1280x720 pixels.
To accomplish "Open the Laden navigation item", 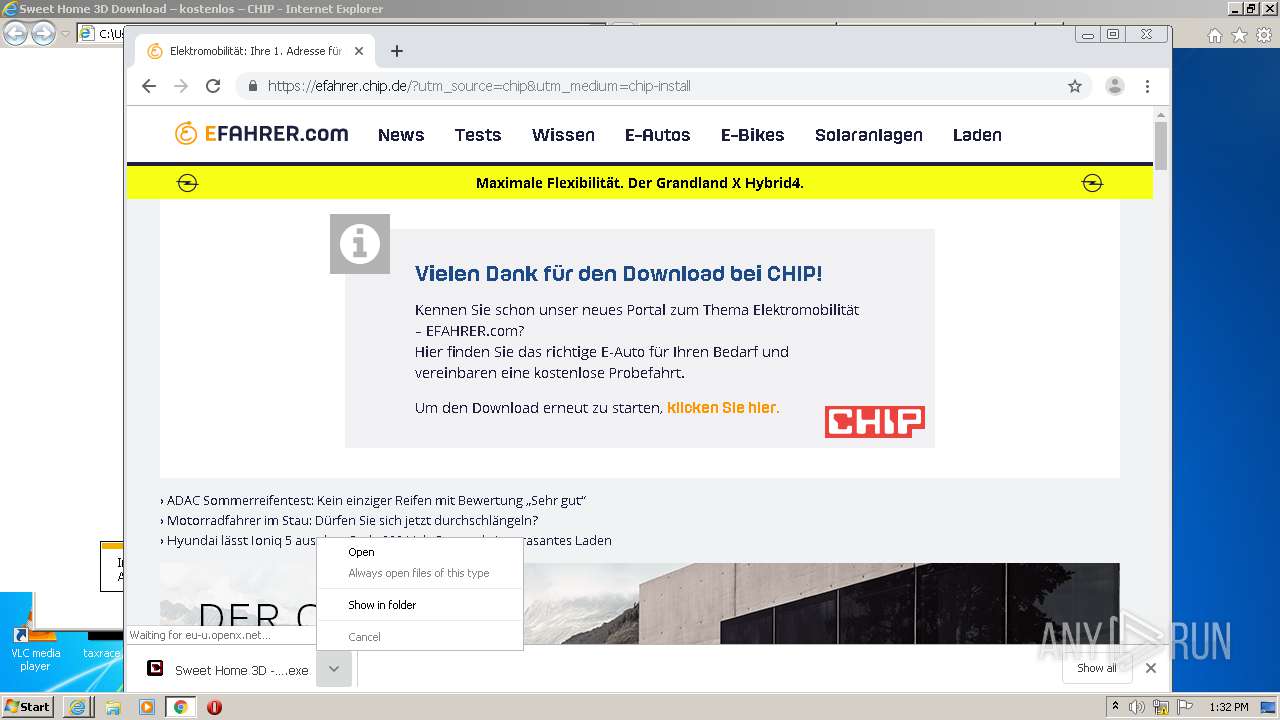I will (977, 135).
